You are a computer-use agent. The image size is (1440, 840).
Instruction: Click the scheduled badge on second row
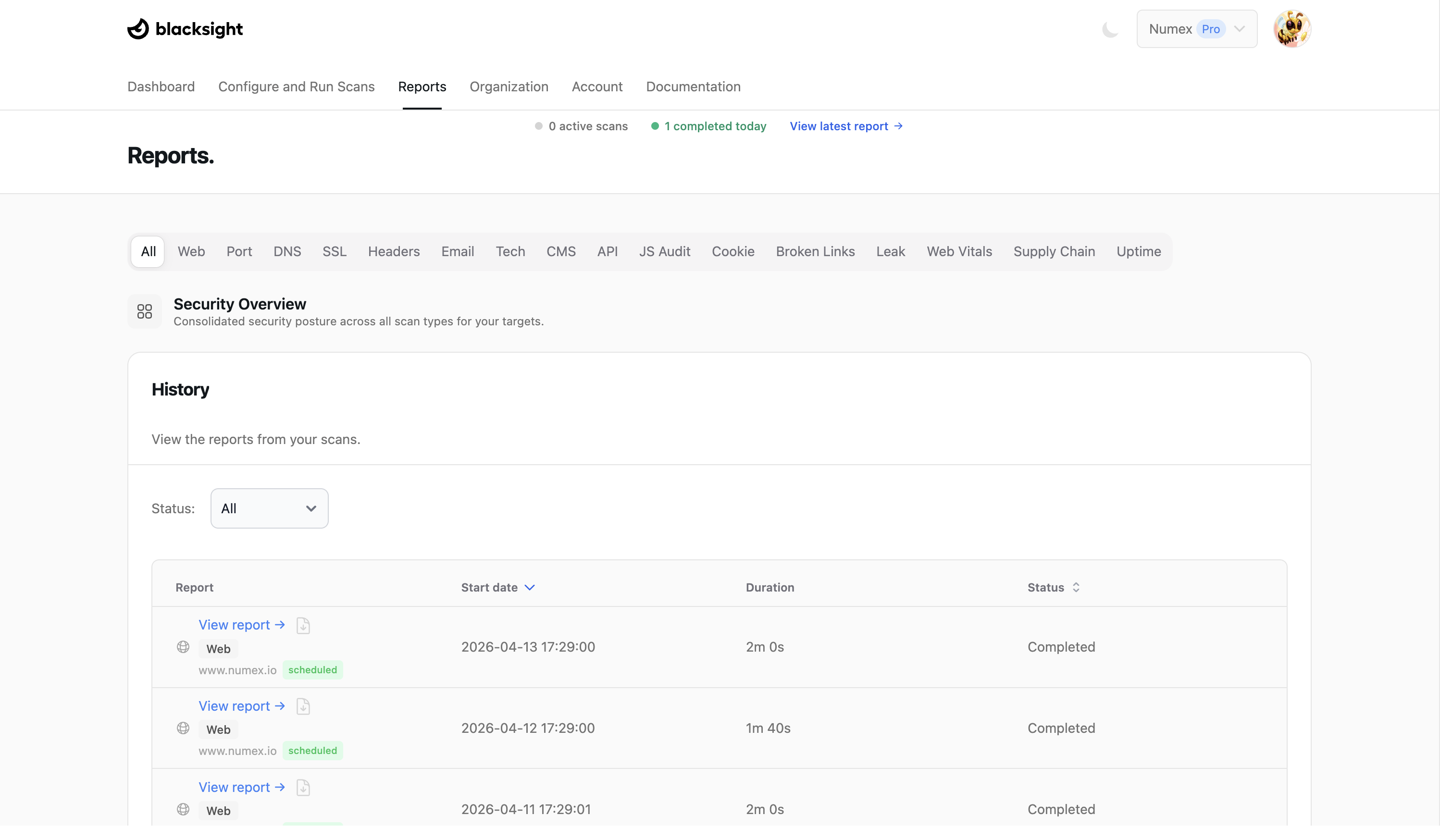click(x=312, y=751)
